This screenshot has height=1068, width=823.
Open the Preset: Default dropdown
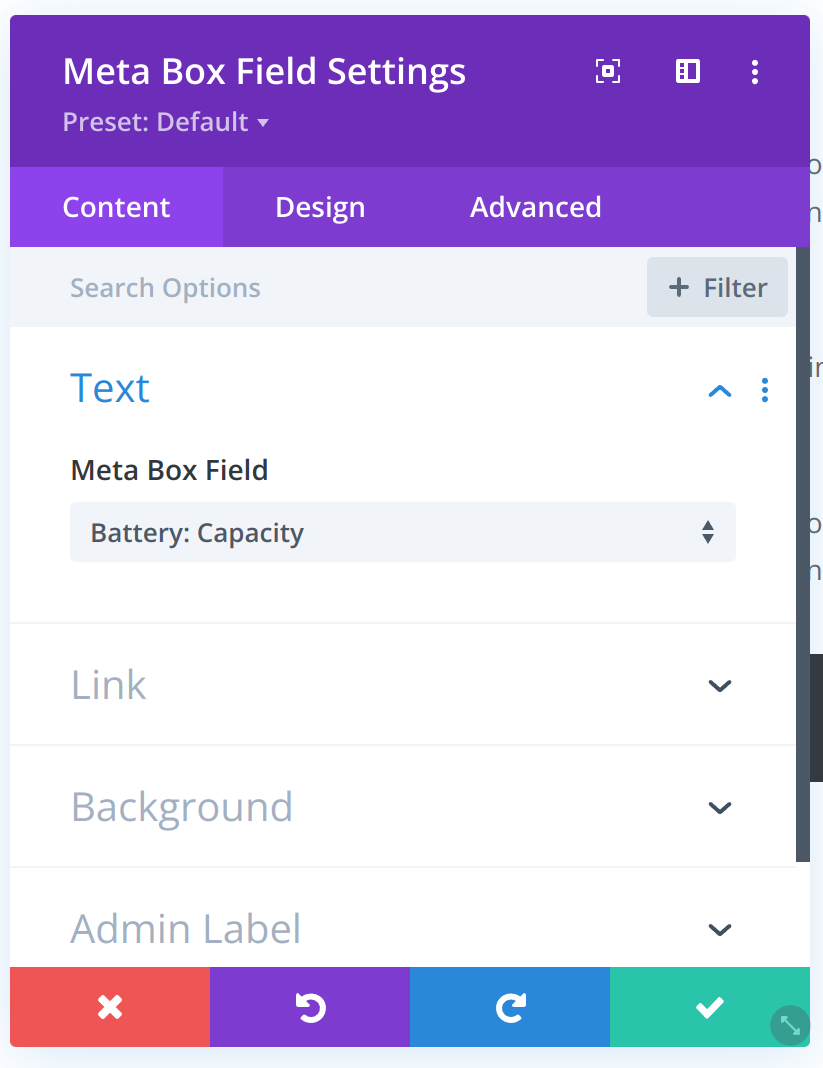pos(166,122)
